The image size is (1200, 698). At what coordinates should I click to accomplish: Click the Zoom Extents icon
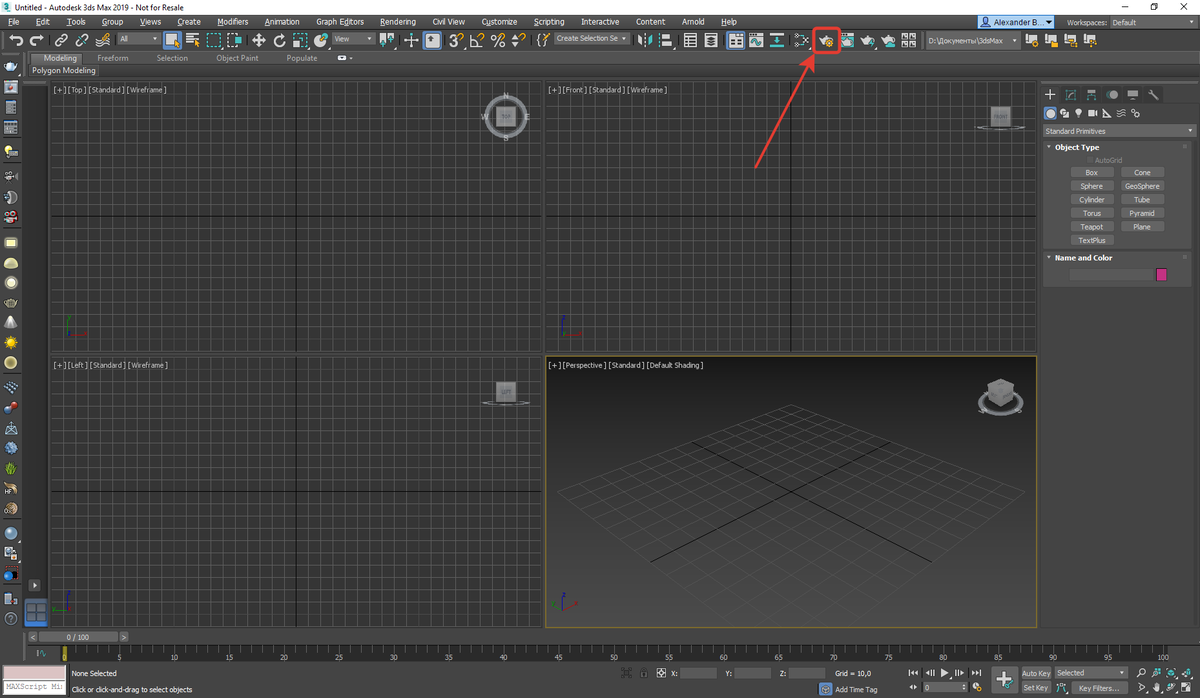[x=1171, y=672]
